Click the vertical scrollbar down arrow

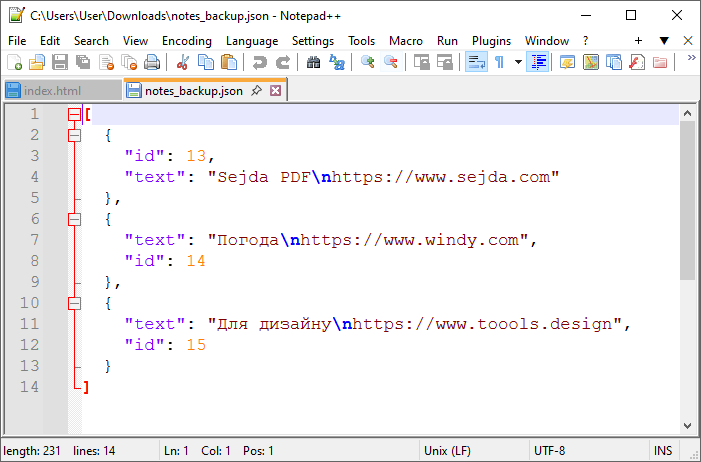click(x=687, y=426)
